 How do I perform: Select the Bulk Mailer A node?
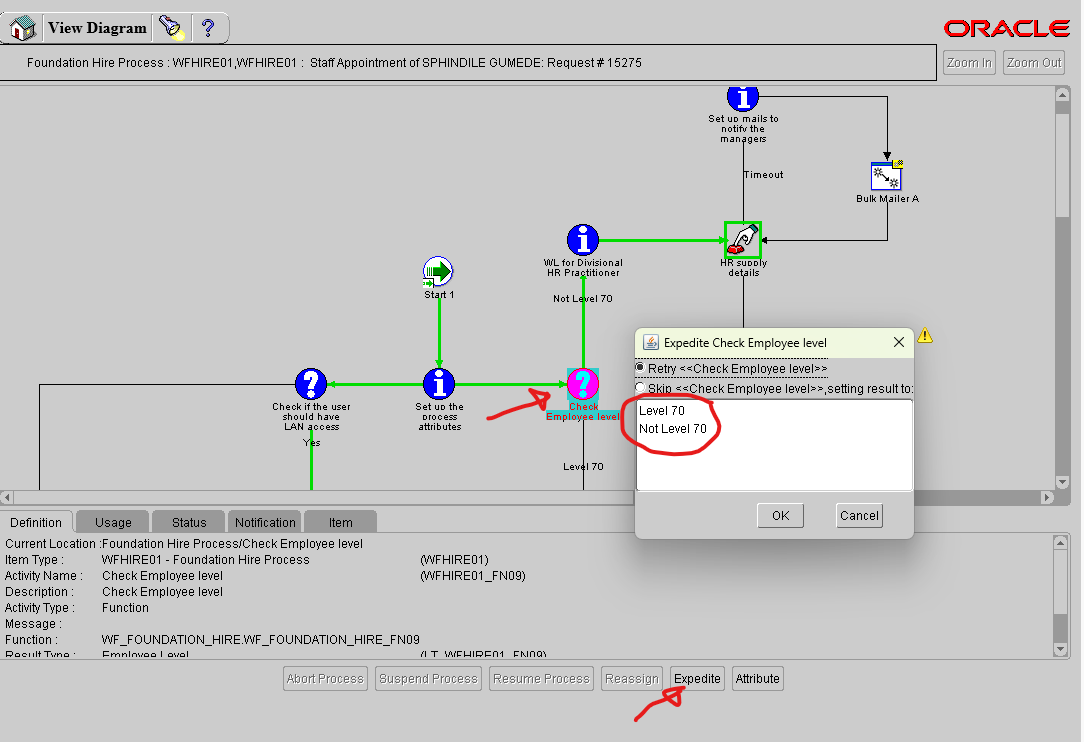tap(887, 176)
